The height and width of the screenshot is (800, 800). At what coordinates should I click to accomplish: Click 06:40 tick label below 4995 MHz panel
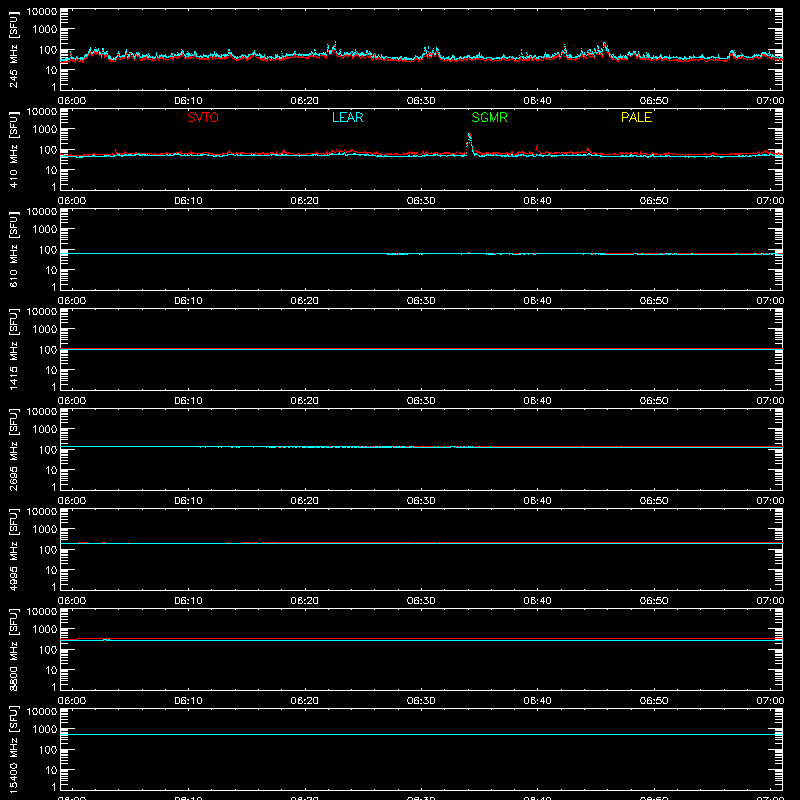[x=537, y=601]
